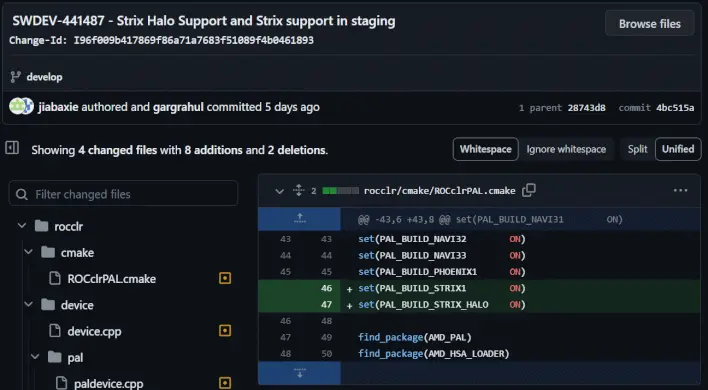Open gargrahul committer profile link

pyautogui.click(x=178, y=107)
